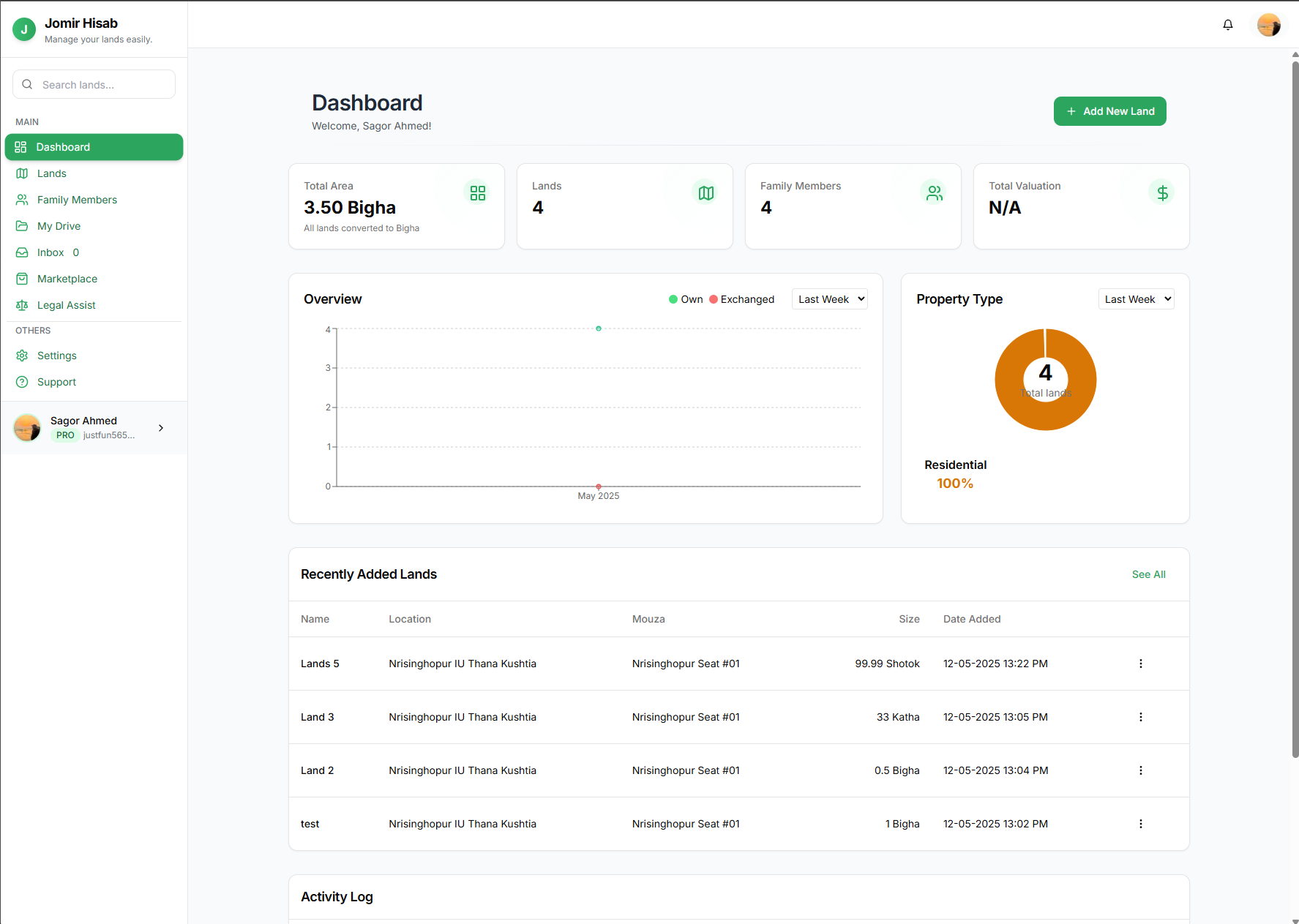The width and height of the screenshot is (1299, 924).
Task: Go to Marketplace in the sidebar
Action: 67,279
